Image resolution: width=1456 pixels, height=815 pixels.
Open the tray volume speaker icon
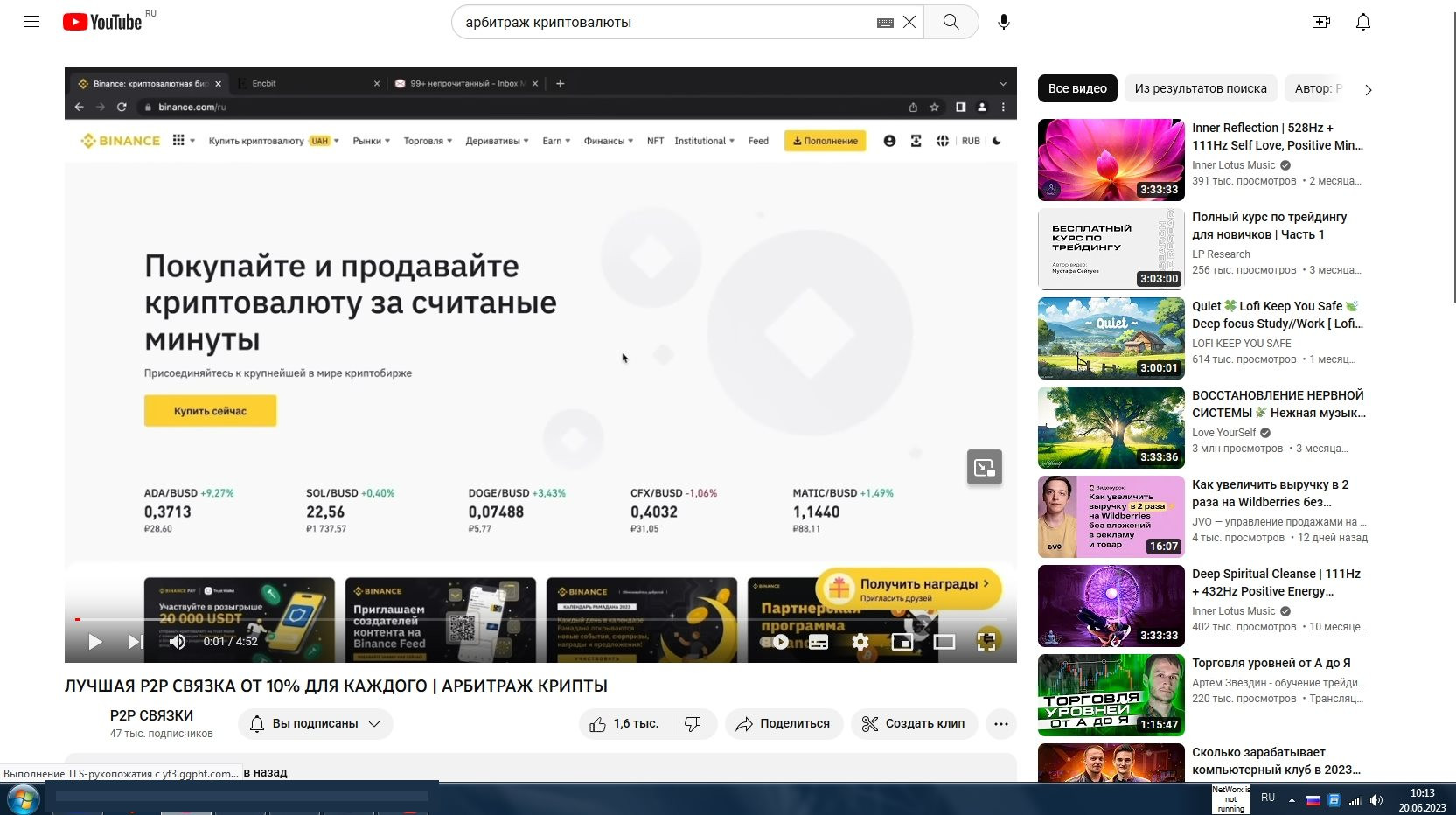(x=1376, y=800)
